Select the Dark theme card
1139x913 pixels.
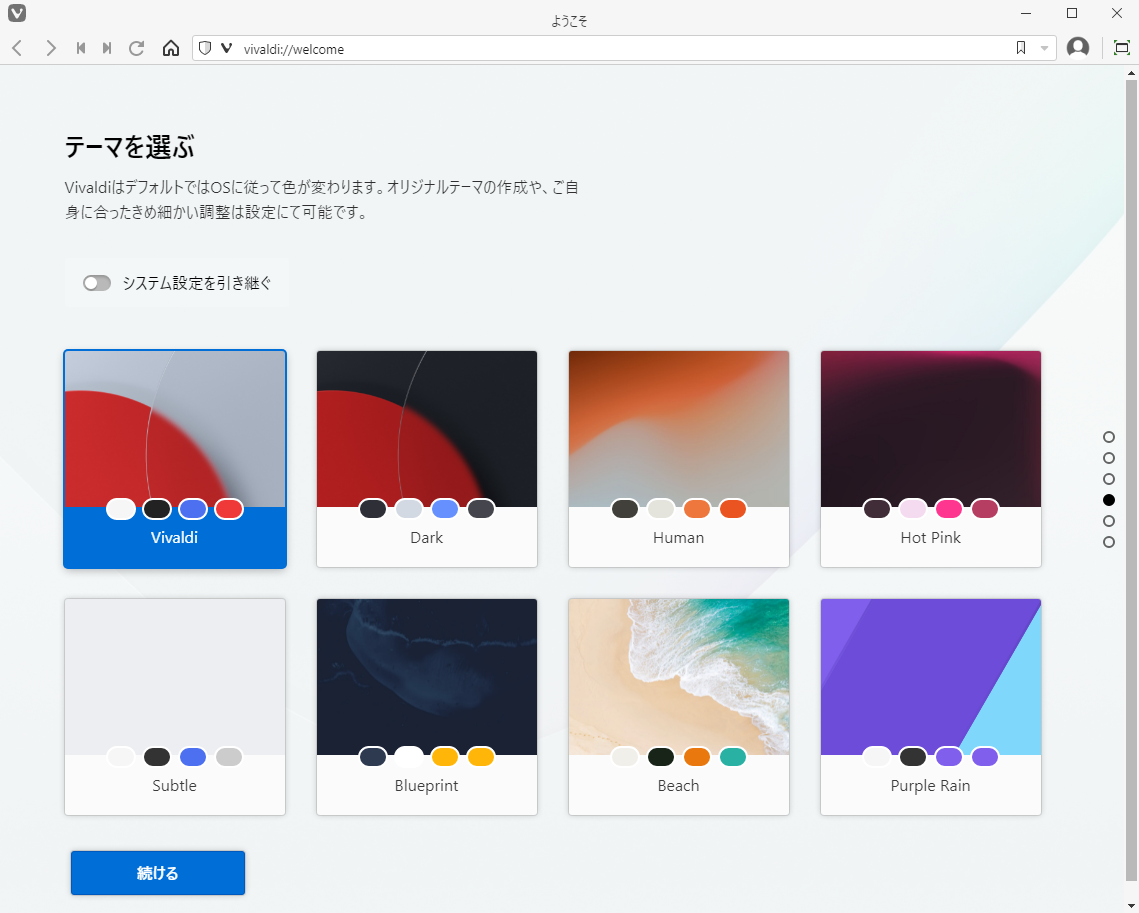tap(427, 459)
